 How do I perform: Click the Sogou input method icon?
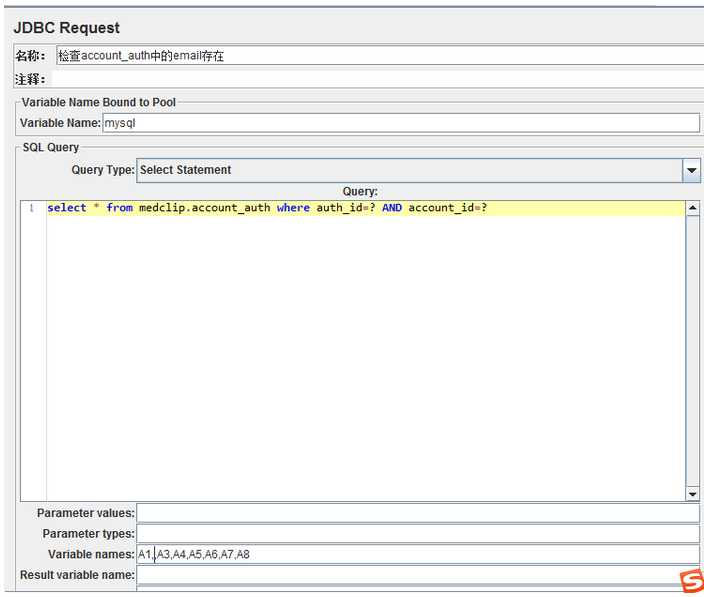(x=692, y=580)
